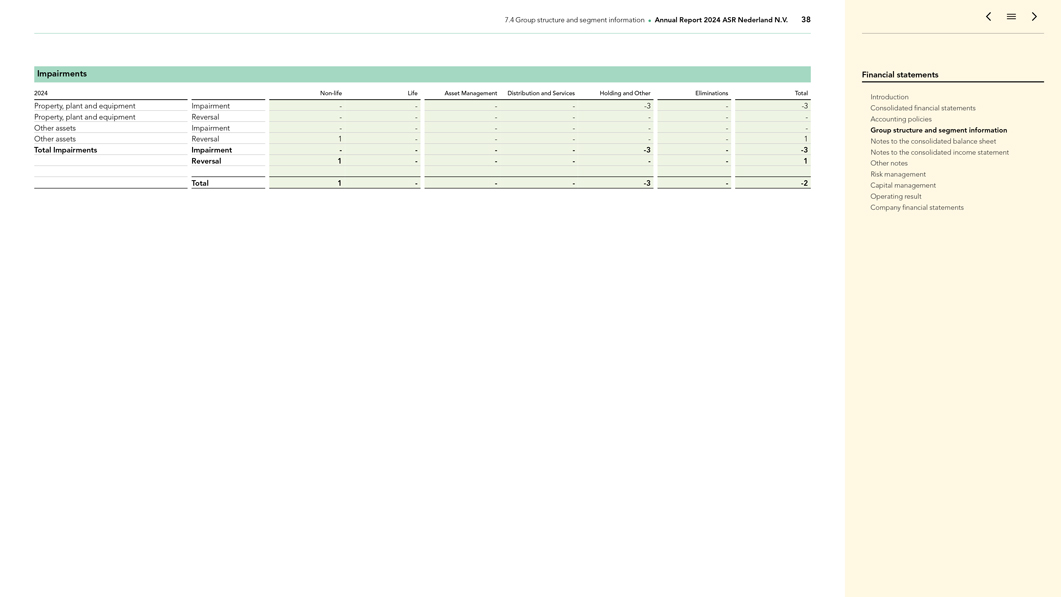Open Notes to the consolidated income statement
The height and width of the screenshot is (597, 1061).
coord(939,152)
